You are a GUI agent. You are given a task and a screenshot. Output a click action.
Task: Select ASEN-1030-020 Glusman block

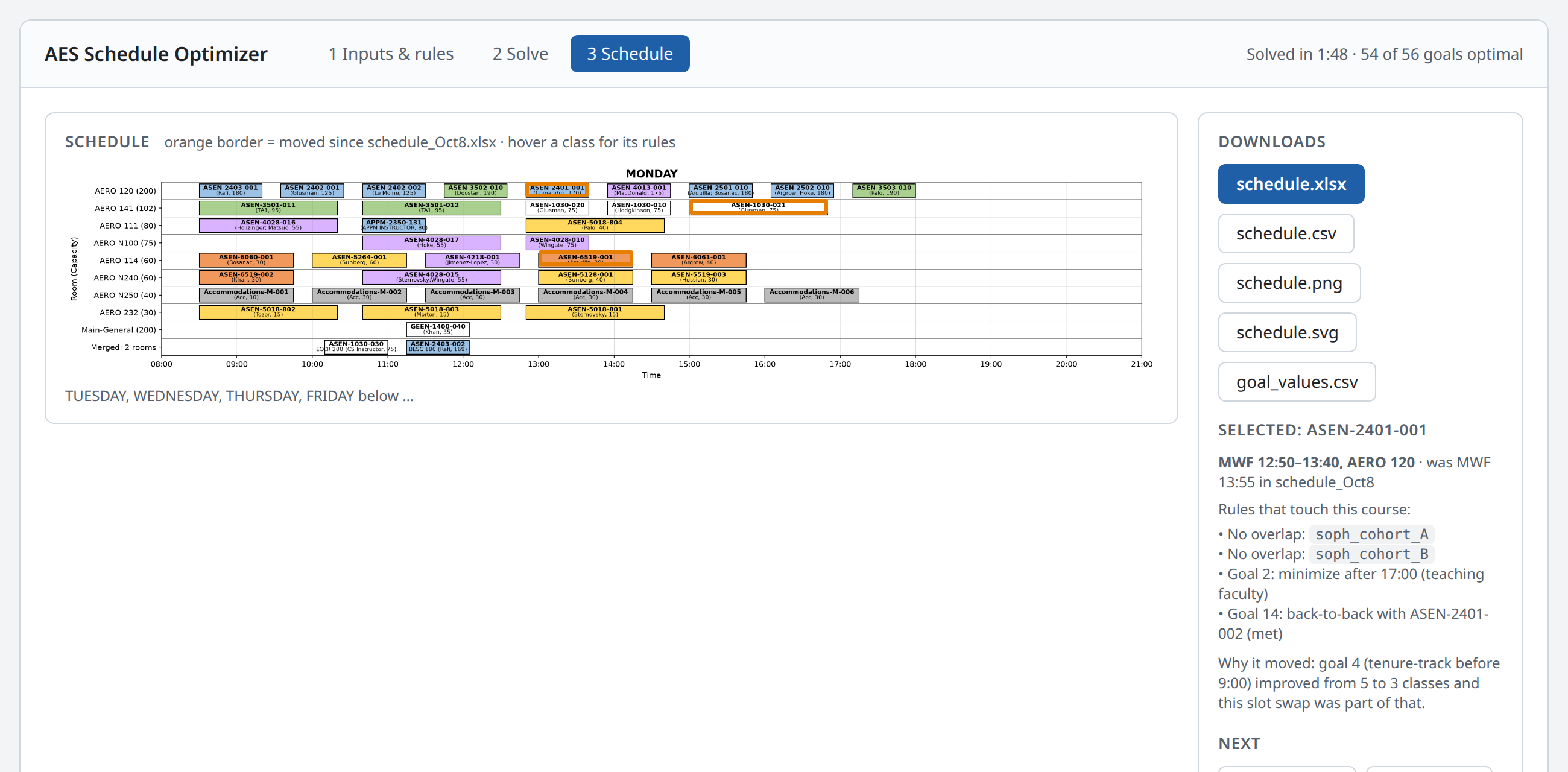[557, 207]
